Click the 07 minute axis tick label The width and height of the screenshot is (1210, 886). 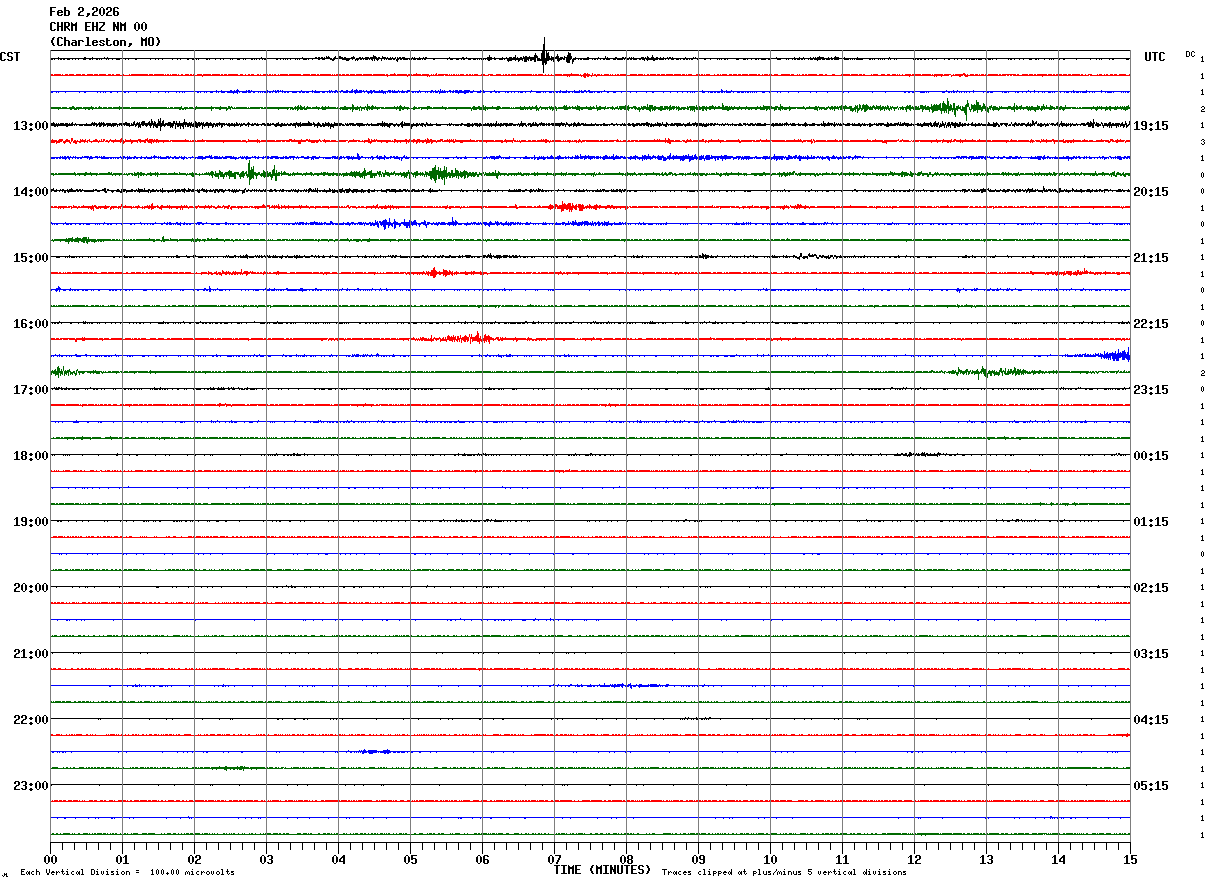pyautogui.click(x=555, y=859)
